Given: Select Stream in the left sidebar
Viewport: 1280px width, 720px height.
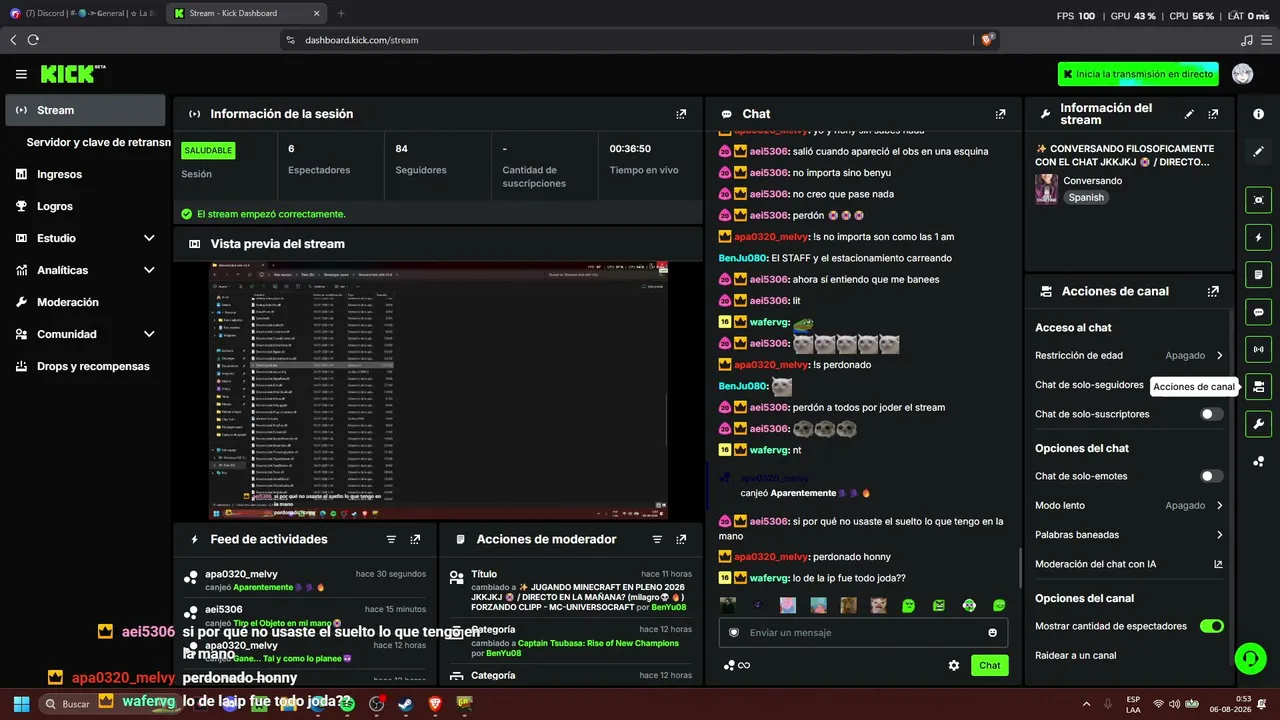Looking at the screenshot, I should click(84, 110).
